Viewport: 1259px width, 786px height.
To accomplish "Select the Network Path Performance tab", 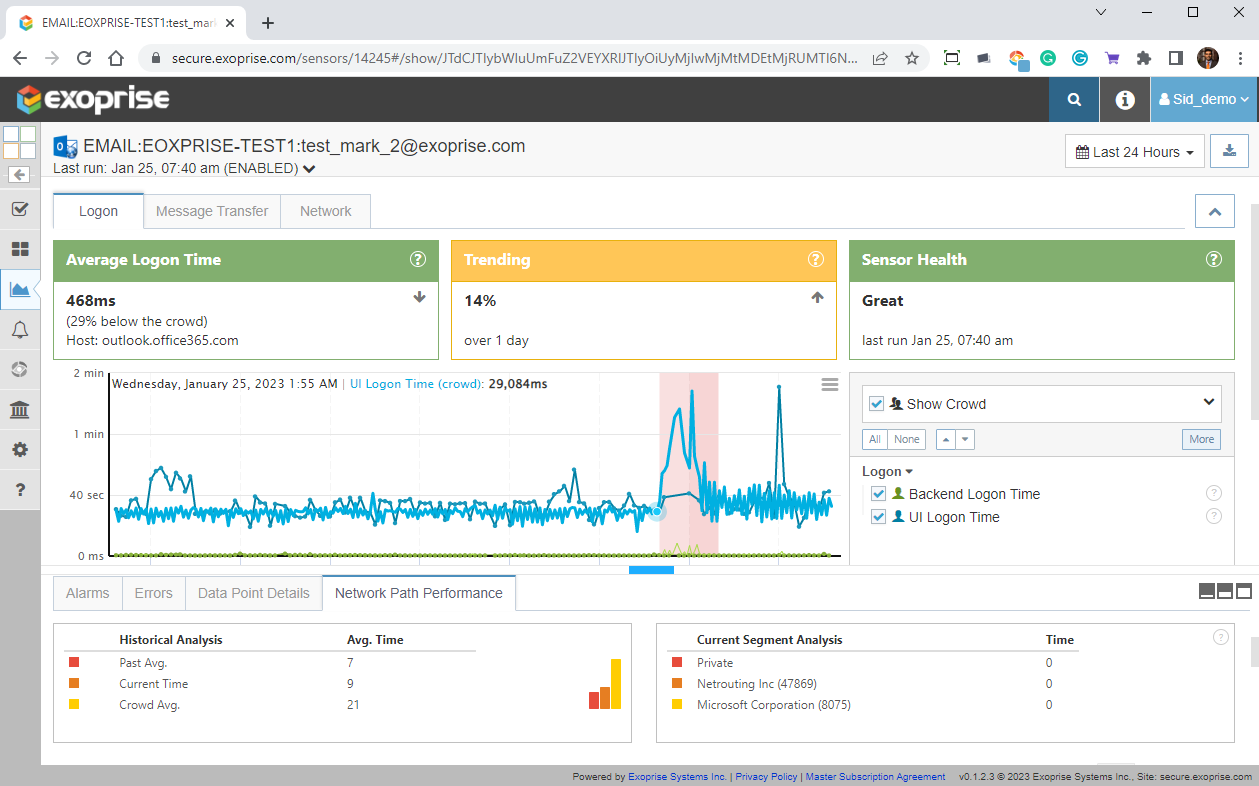I will 419,593.
